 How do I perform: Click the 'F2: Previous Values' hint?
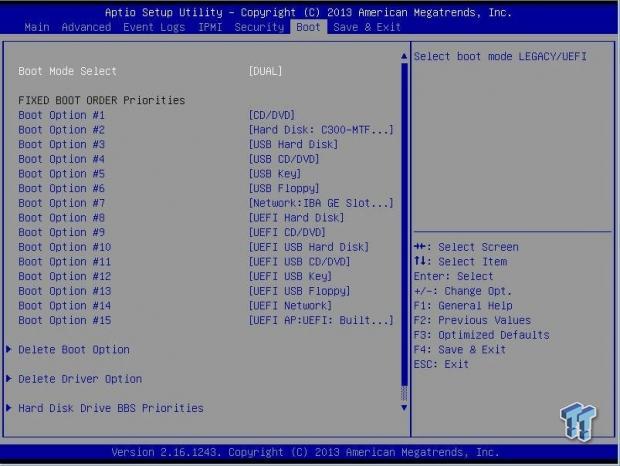point(472,320)
